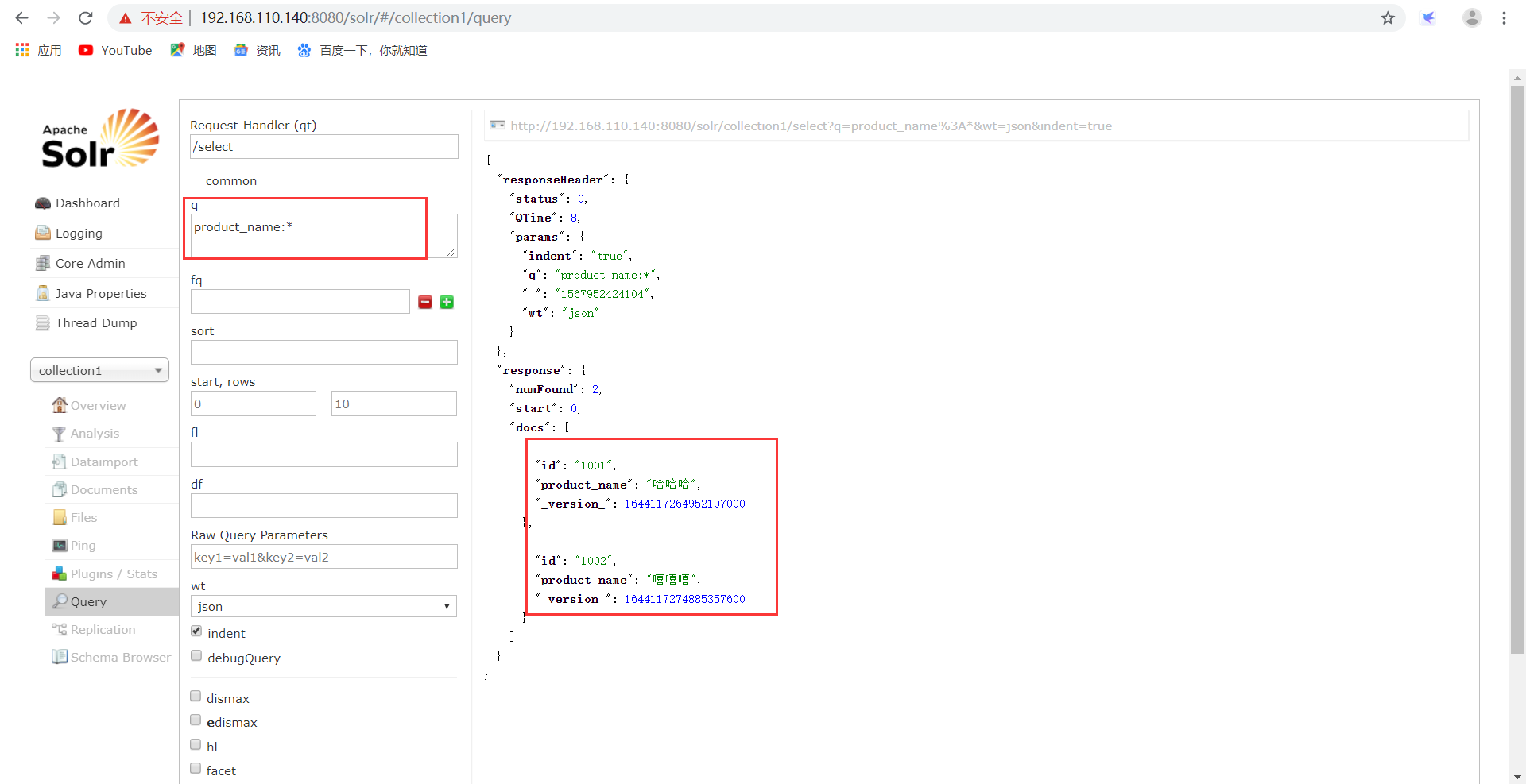The image size is (1526, 784).
Task: Click the Request-Handler /select input
Action: click(x=324, y=147)
